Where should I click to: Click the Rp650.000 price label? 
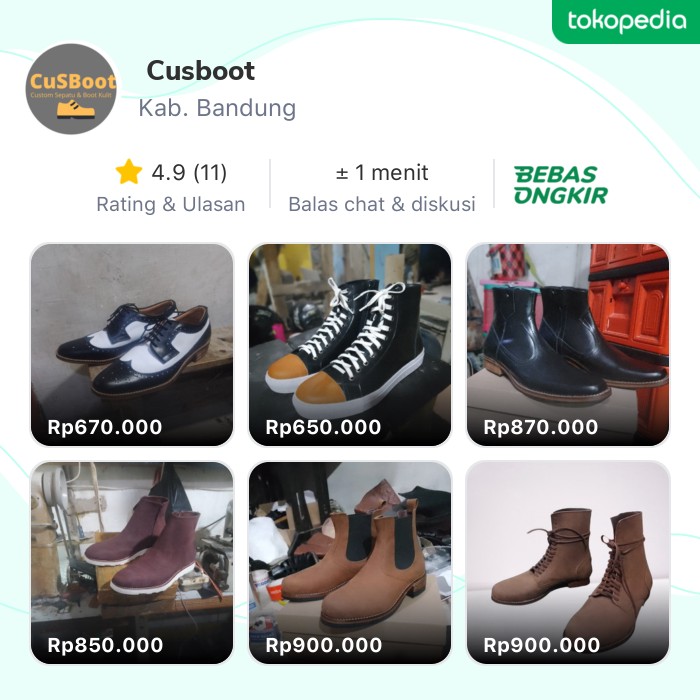coord(323,428)
